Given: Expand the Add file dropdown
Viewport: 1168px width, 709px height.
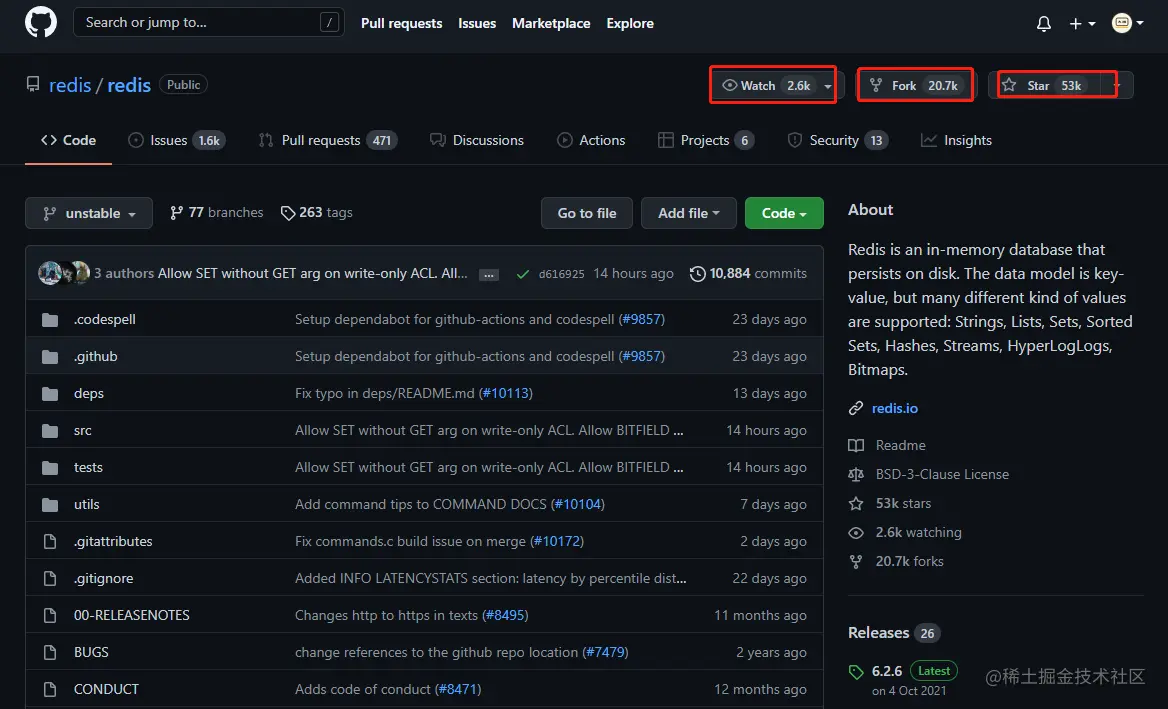Looking at the screenshot, I should pyautogui.click(x=688, y=213).
